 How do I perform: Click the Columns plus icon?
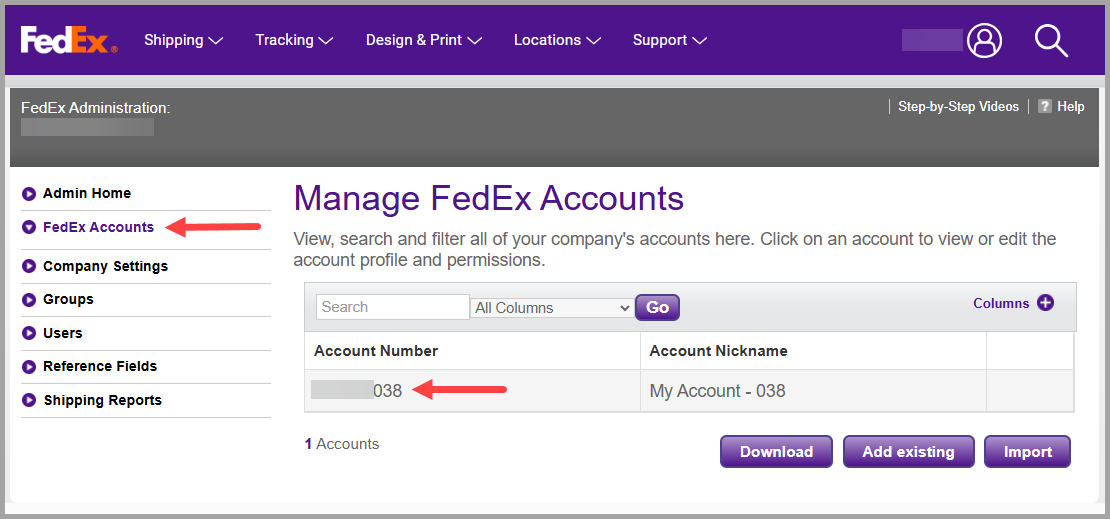(1046, 303)
